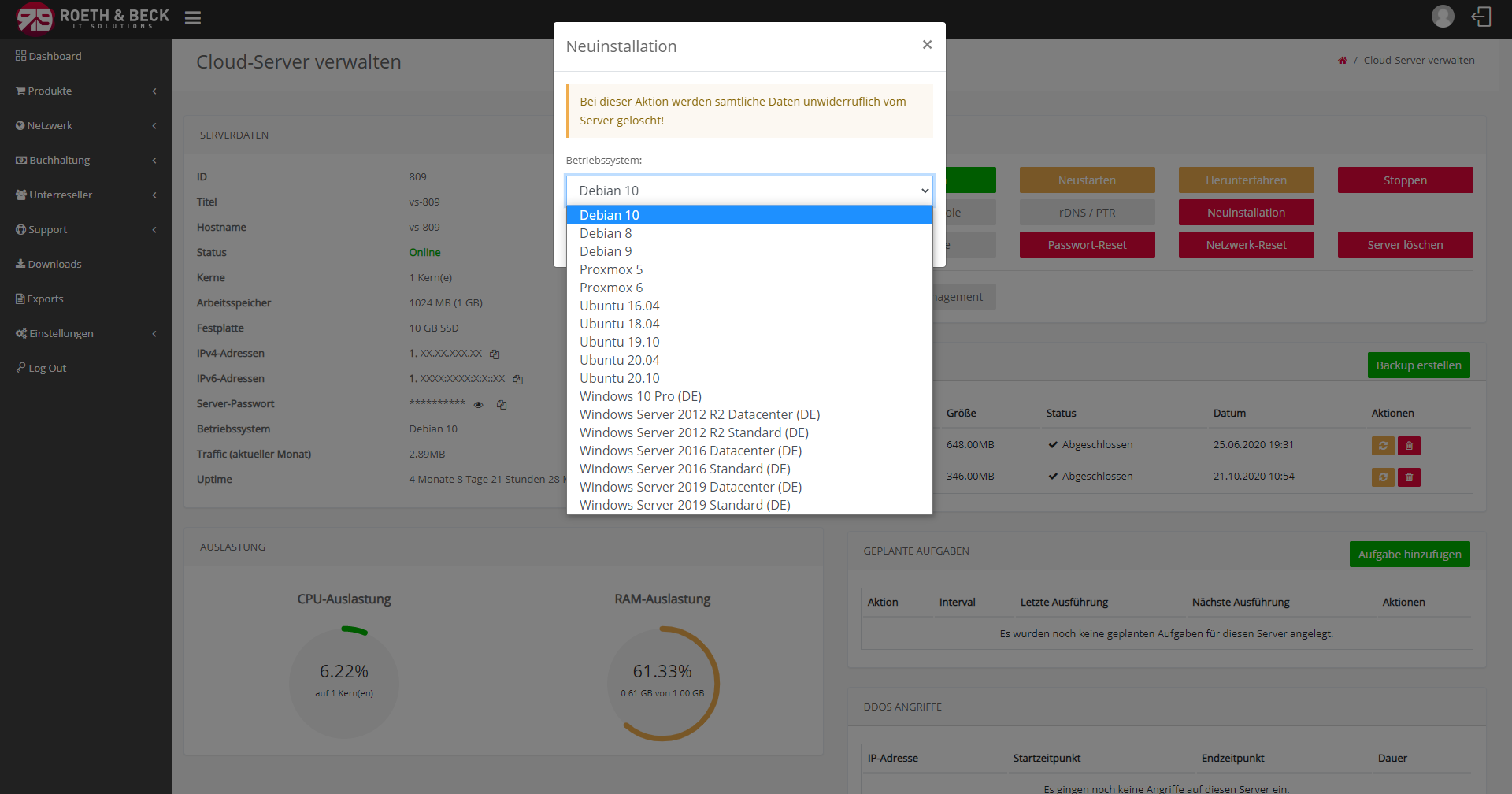The width and height of the screenshot is (1512, 794).
Task: Restore the backup from 25.06.2020
Action: (1383, 446)
